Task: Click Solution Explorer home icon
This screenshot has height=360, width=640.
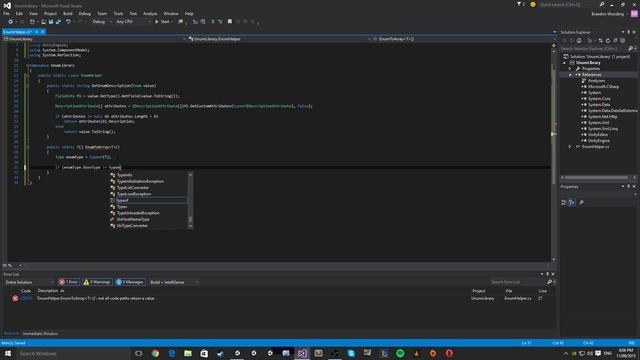Action: [579, 40]
